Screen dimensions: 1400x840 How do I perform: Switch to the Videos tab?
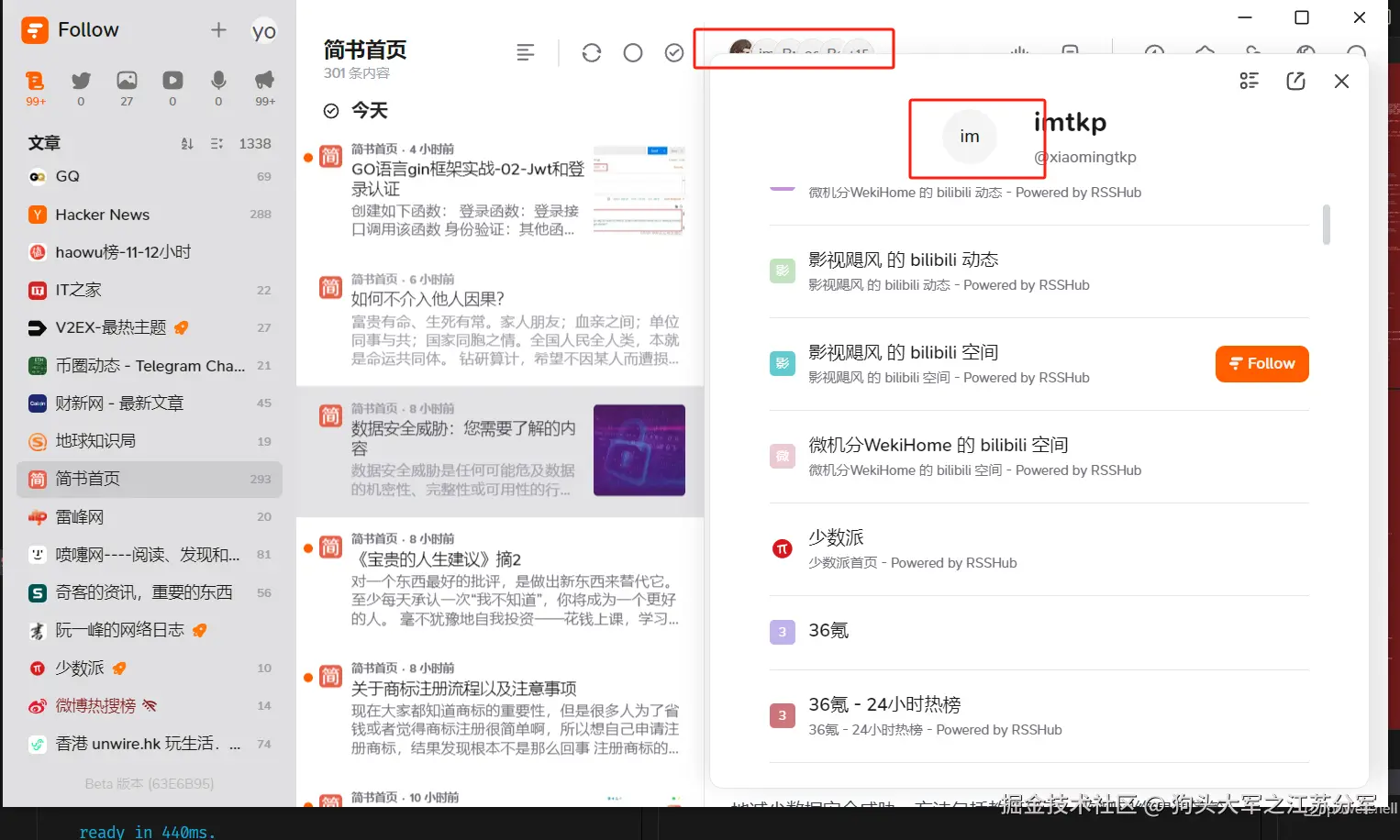172,88
